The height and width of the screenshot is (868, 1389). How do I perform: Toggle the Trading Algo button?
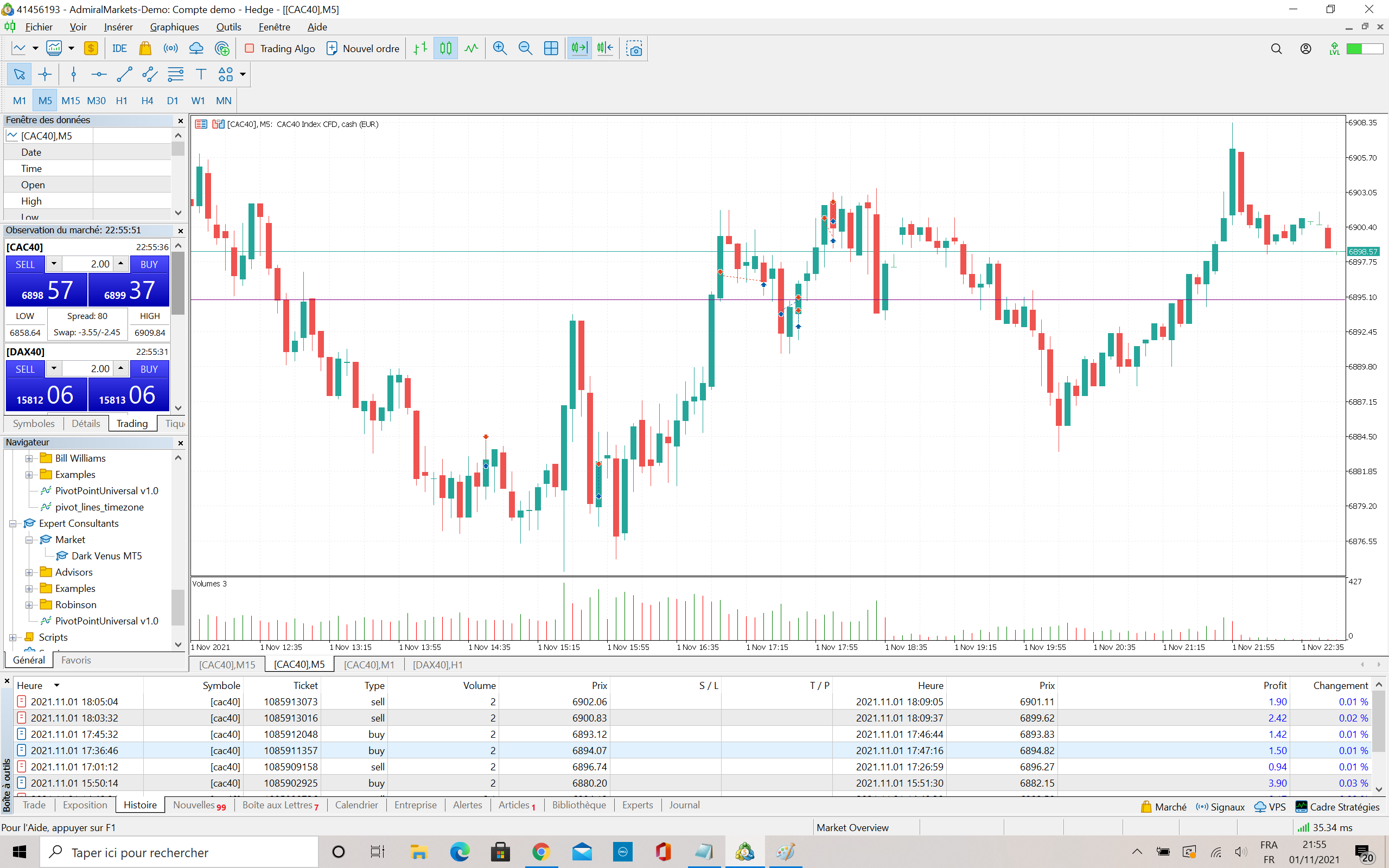[x=280, y=49]
